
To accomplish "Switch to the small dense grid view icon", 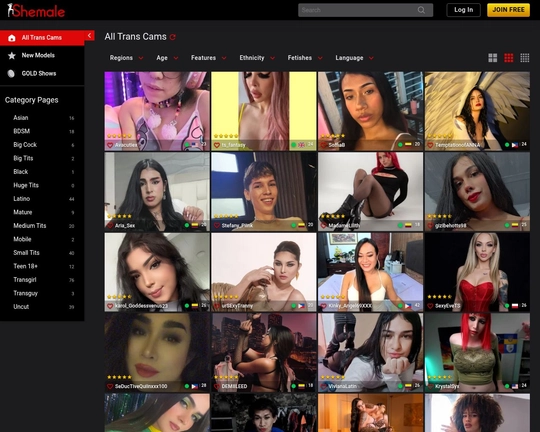I will (525, 58).
